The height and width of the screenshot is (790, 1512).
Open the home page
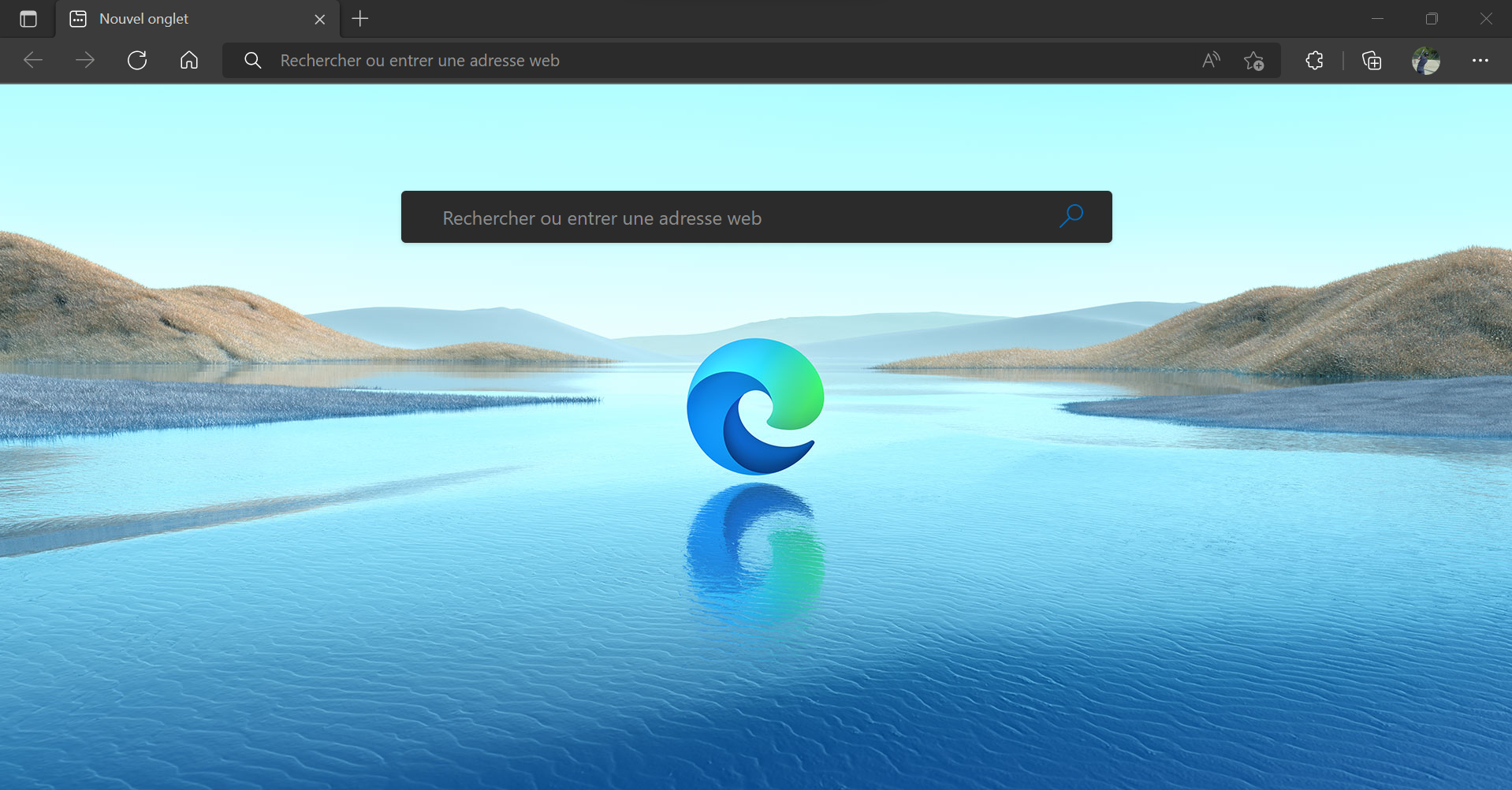tap(189, 60)
